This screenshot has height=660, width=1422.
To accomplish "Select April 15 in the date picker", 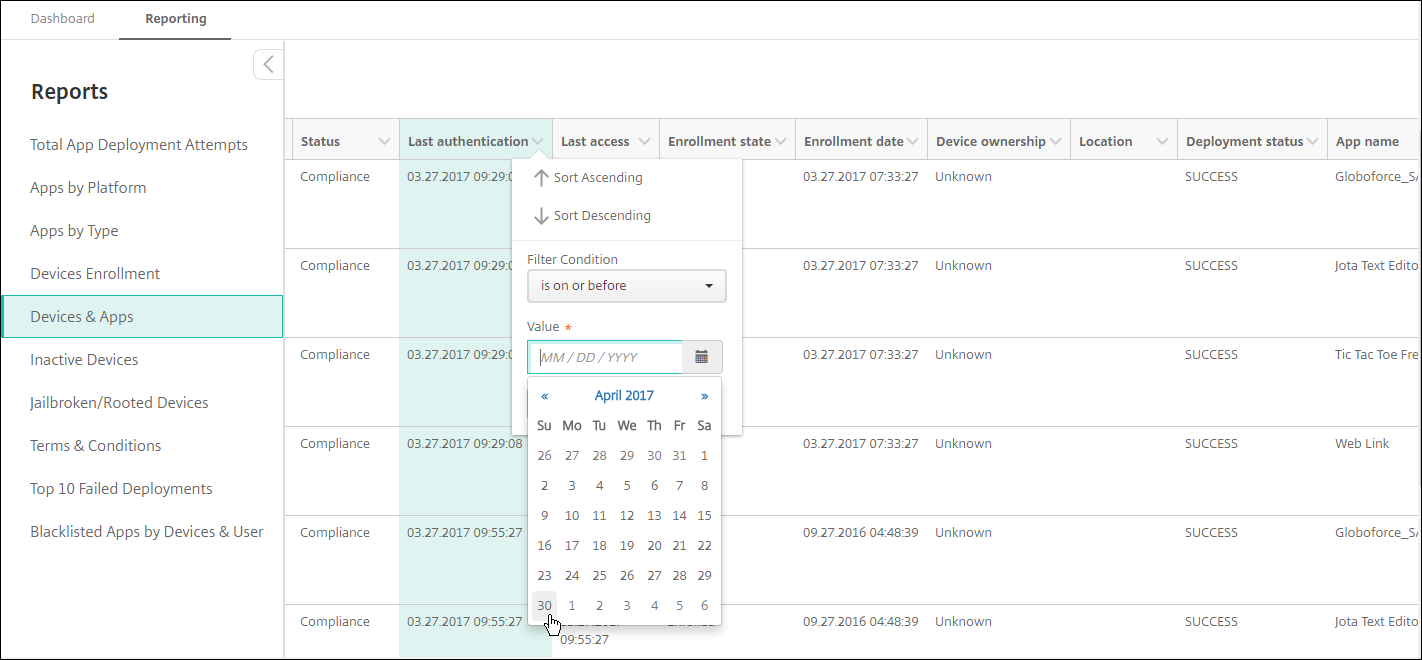I will point(704,516).
